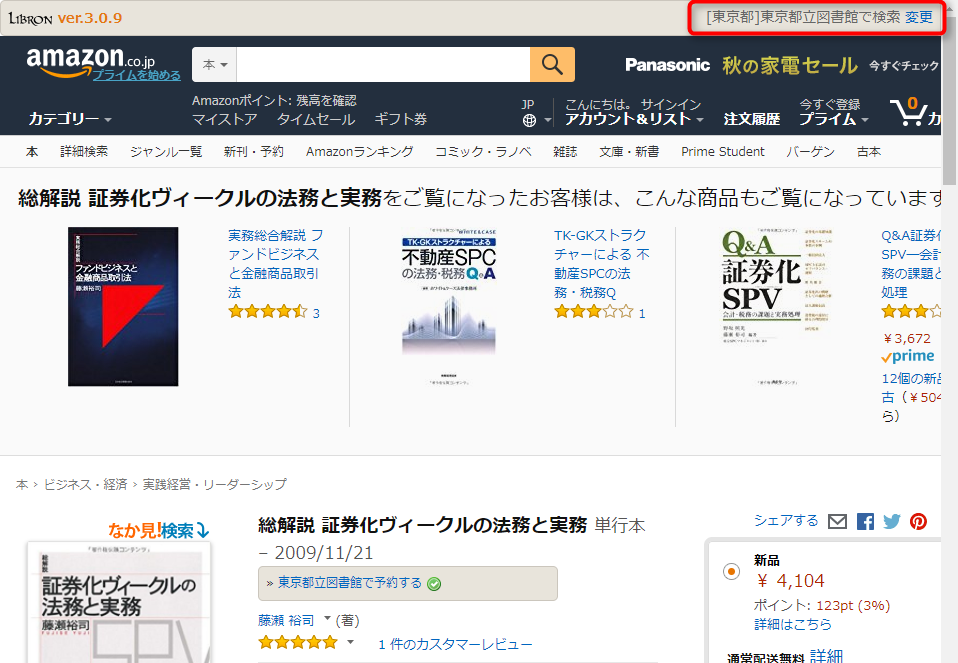Click 3-star rating under 不動産SPC book
Image resolution: width=958 pixels, height=663 pixels.
[593, 312]
